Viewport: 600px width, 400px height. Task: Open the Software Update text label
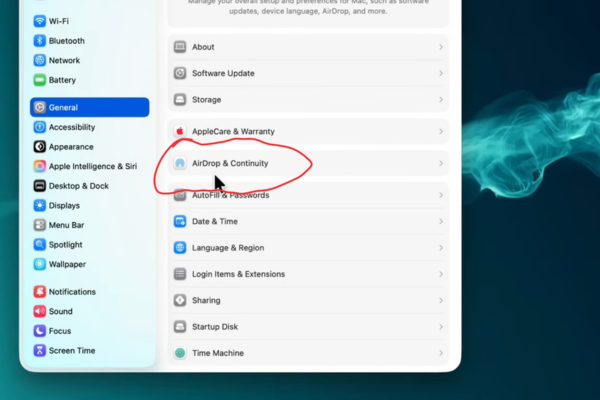(x=223, y=73)
